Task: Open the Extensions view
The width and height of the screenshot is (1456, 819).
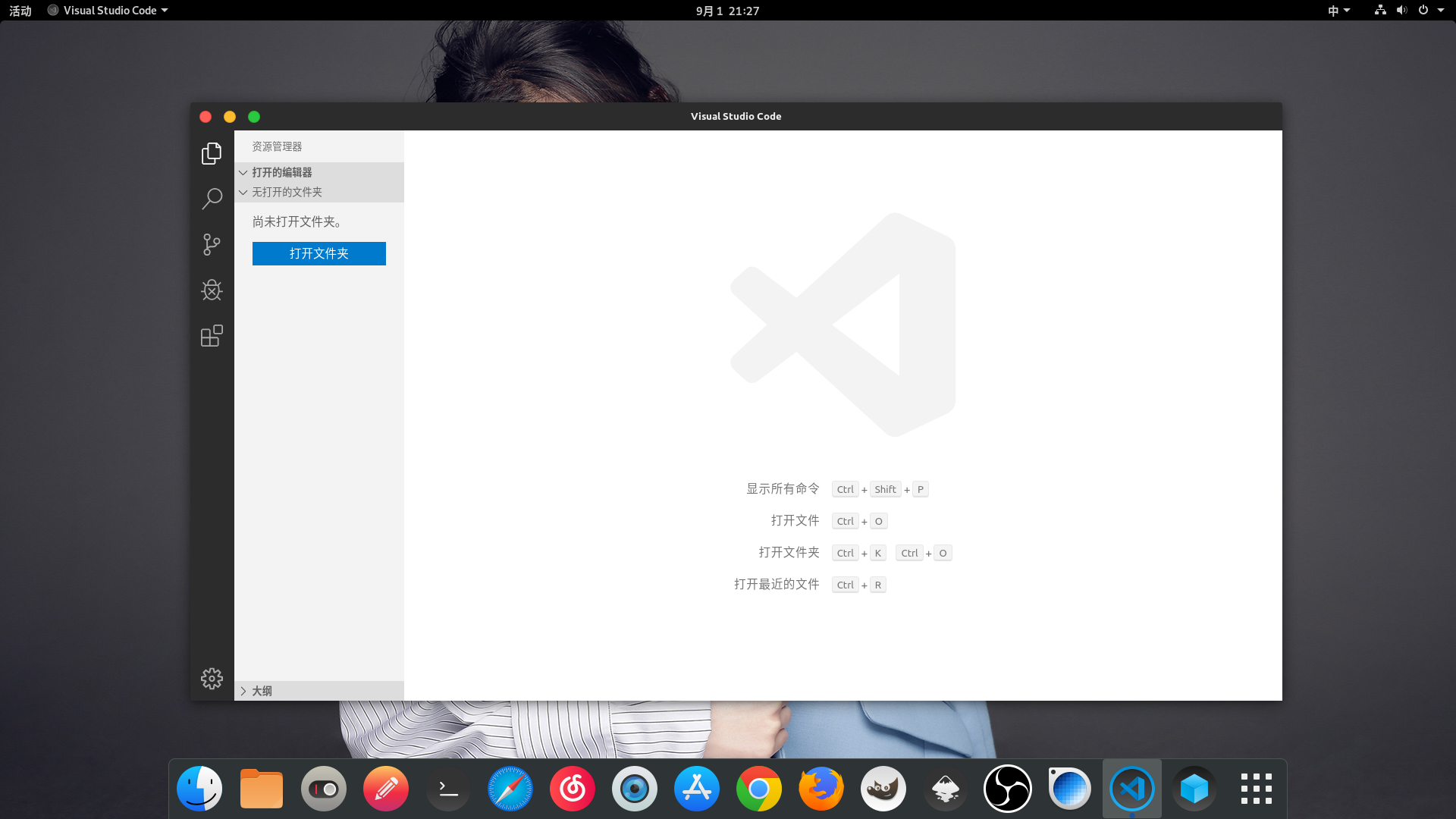Action: click(x=212, y=335)
